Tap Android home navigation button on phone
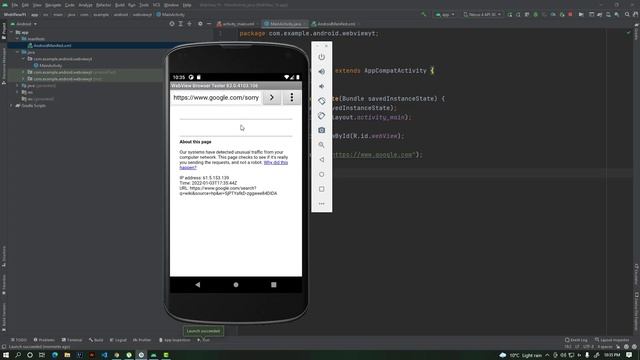Image resolution: width=640 pixels, height=360 pixels. 236,284
